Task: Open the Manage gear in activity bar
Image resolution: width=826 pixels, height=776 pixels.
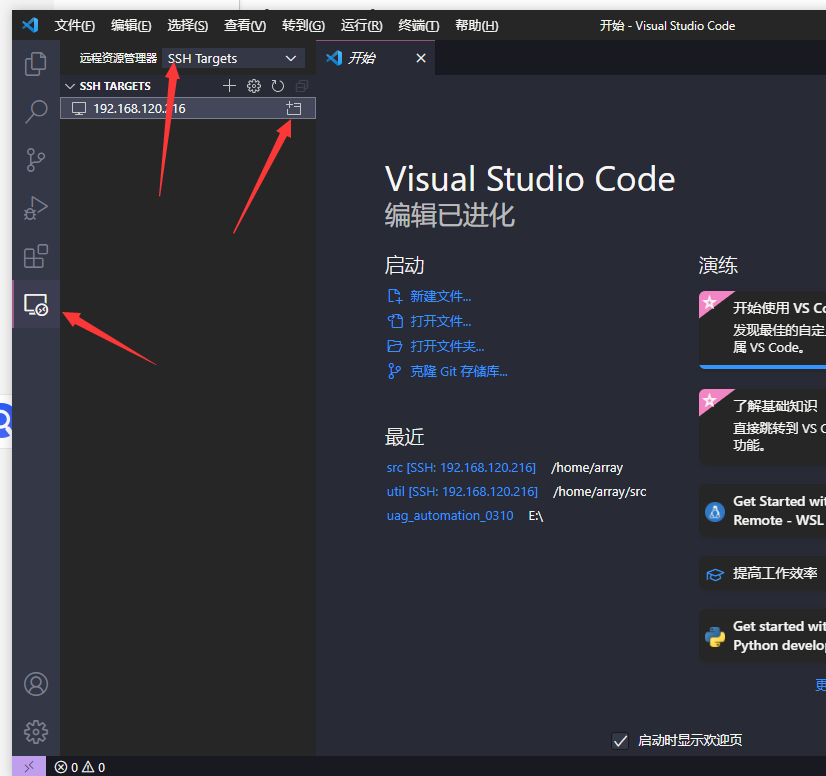Action: pos(36,732)
